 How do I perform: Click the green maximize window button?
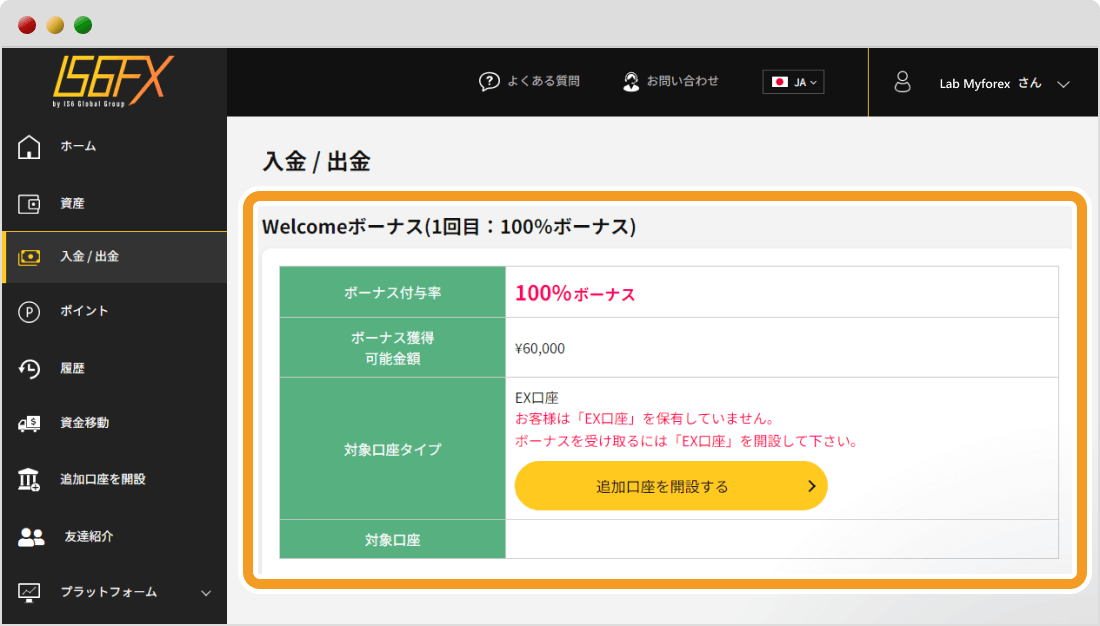83,25
